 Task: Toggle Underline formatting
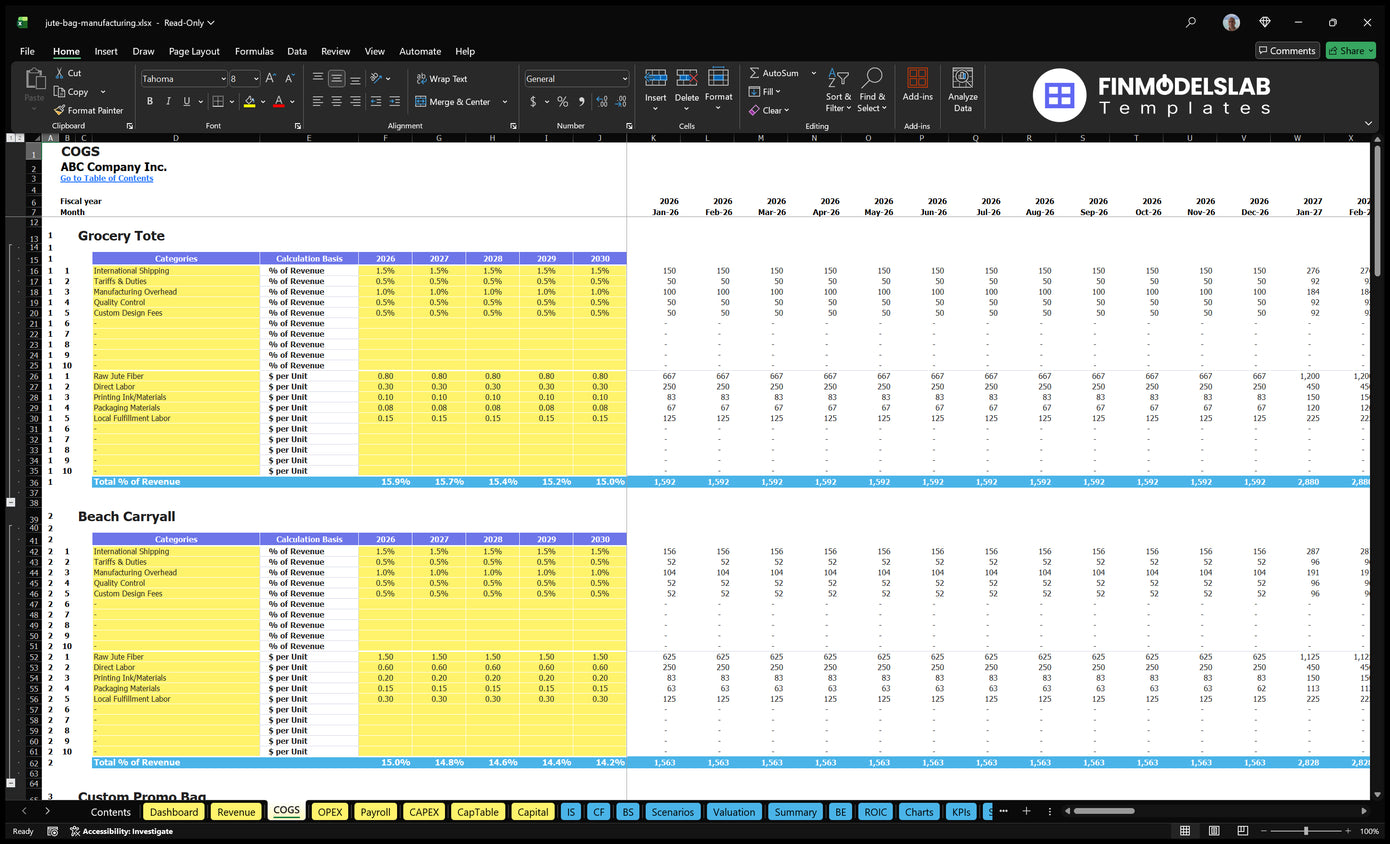(x=186, y=101)
